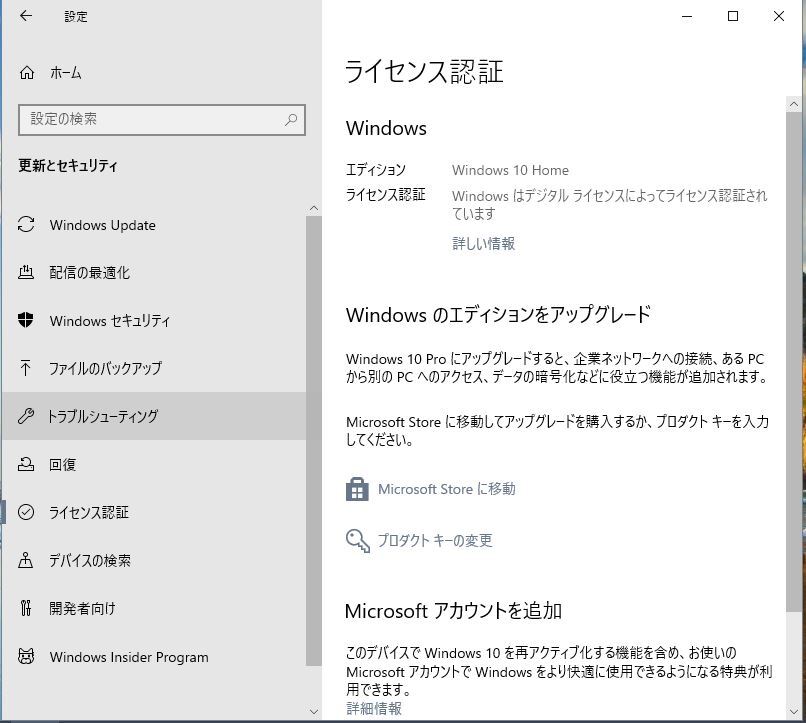Click the 回復 recovery icon
This screenshot has height=723, width=806.
(x=26, y=464)
